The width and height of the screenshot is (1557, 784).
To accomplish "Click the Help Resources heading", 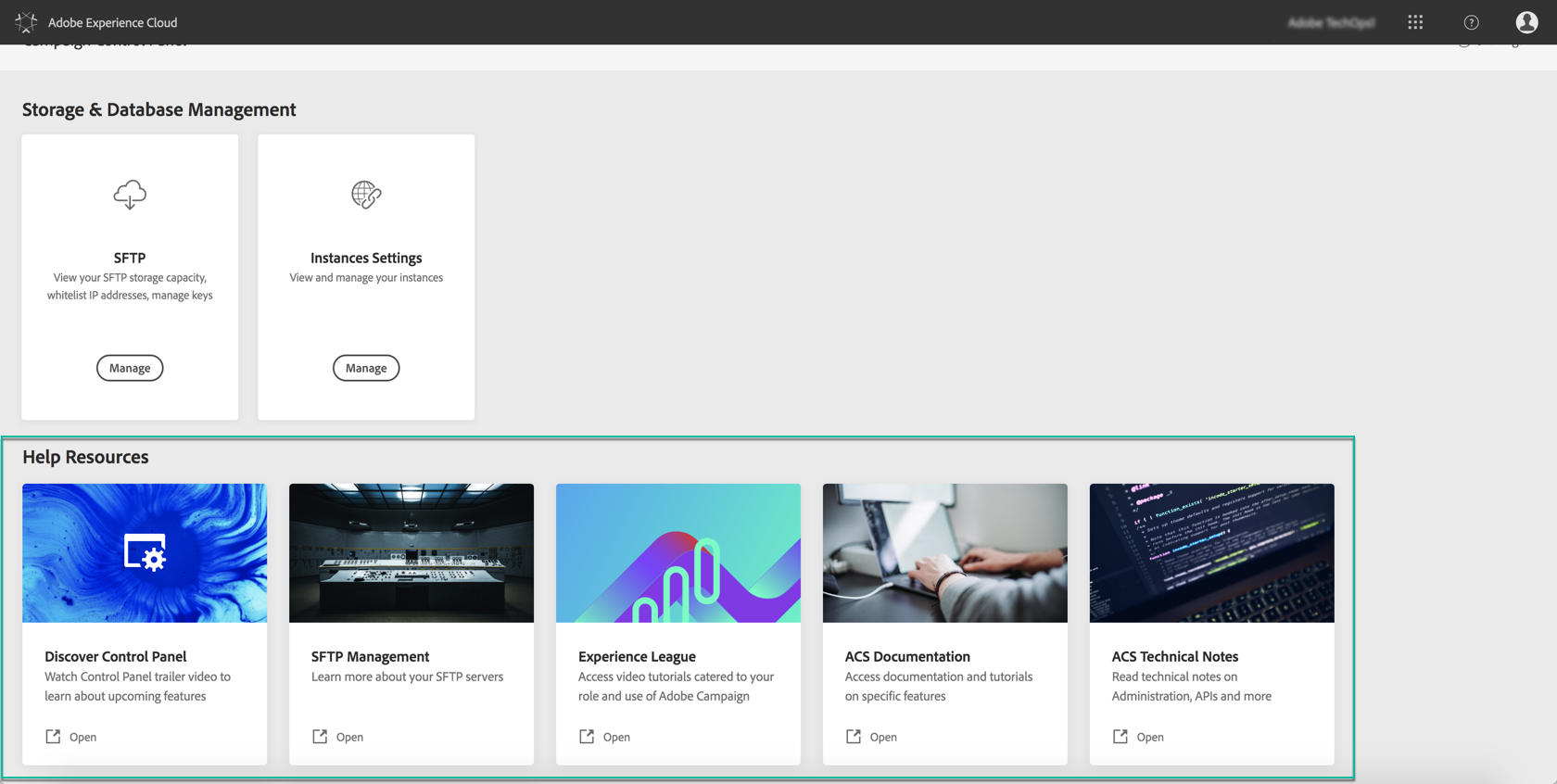I will [85, 457].
